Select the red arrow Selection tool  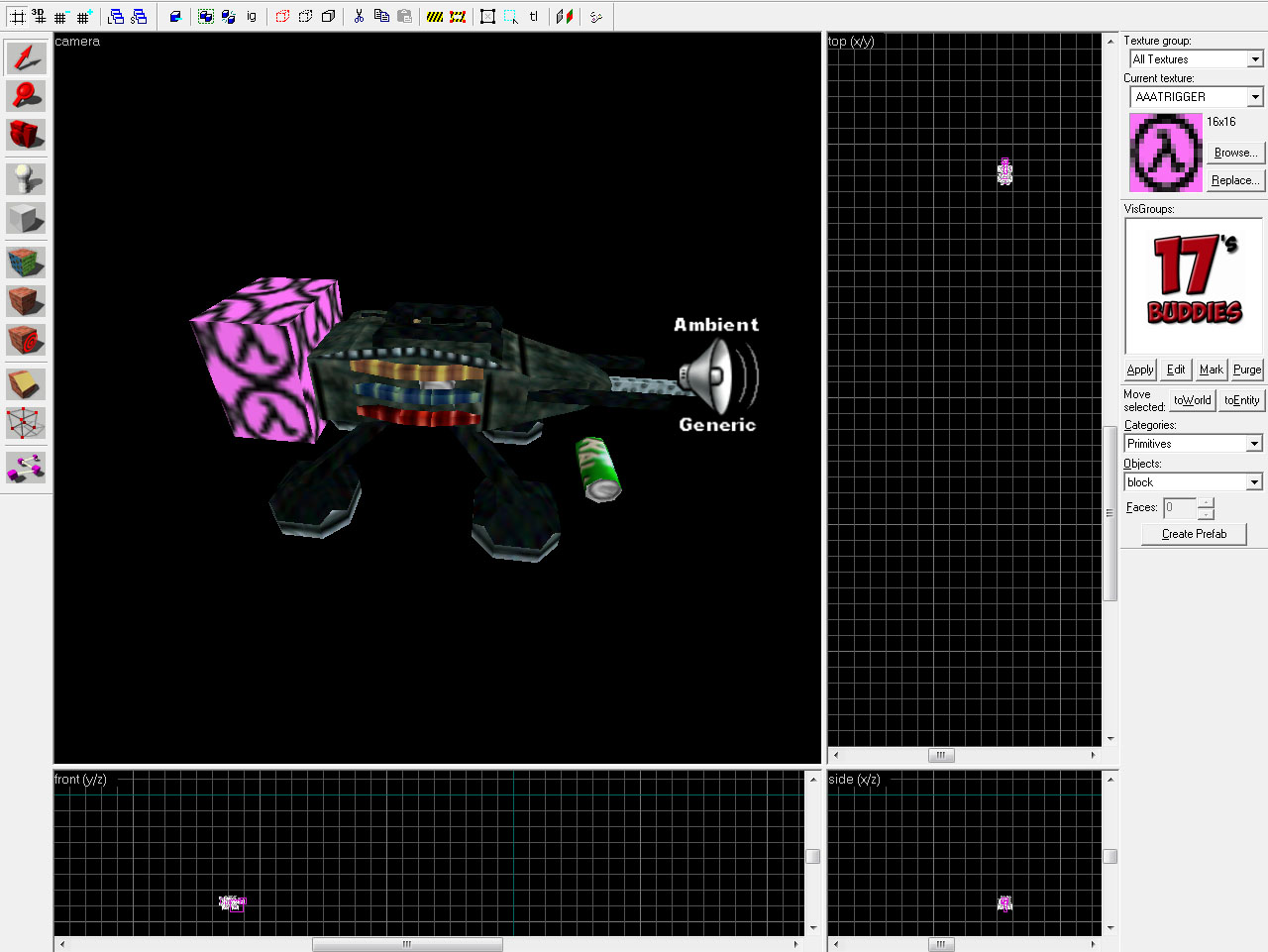[x=26, y=57]
